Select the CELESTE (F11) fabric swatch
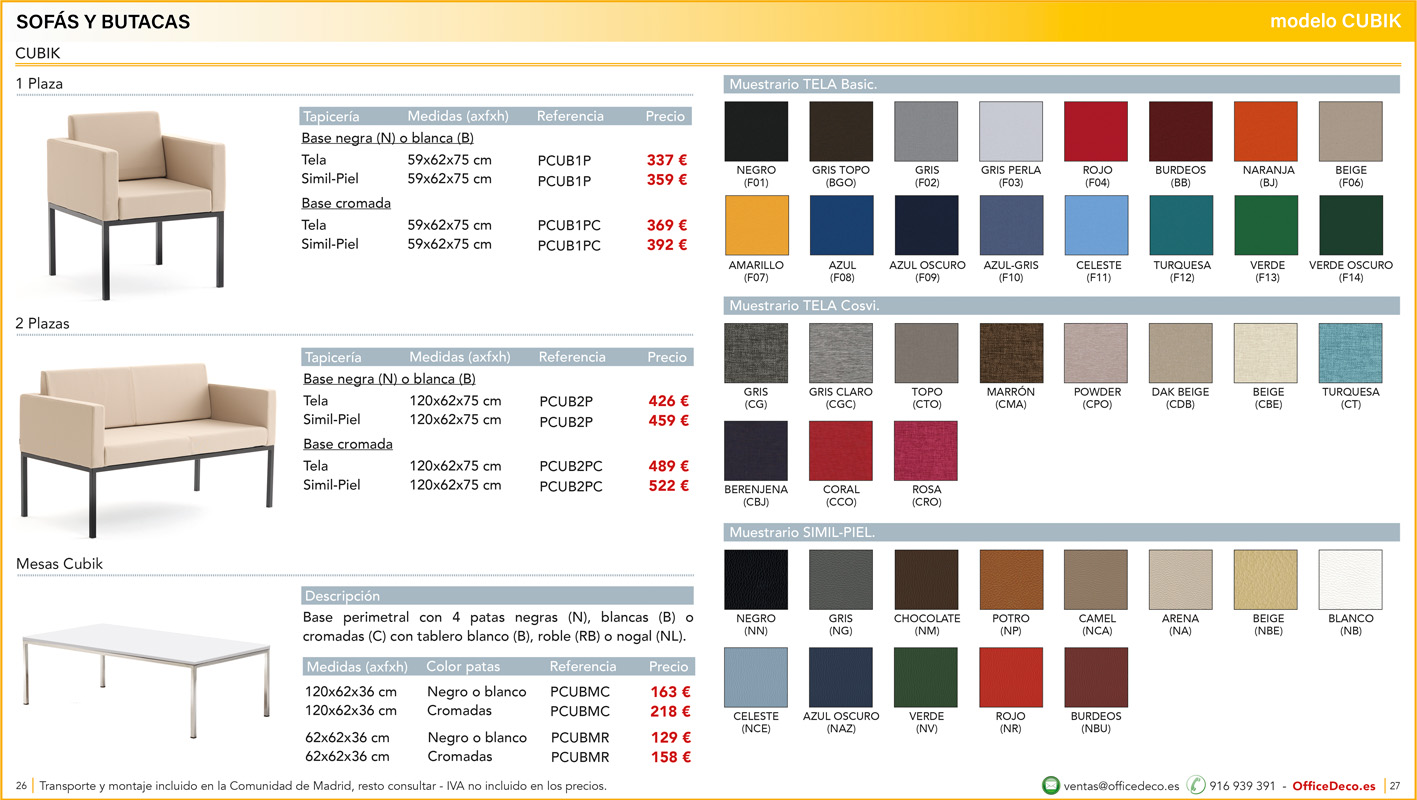Viewport: 1417px width, 800px height. 1096,225
